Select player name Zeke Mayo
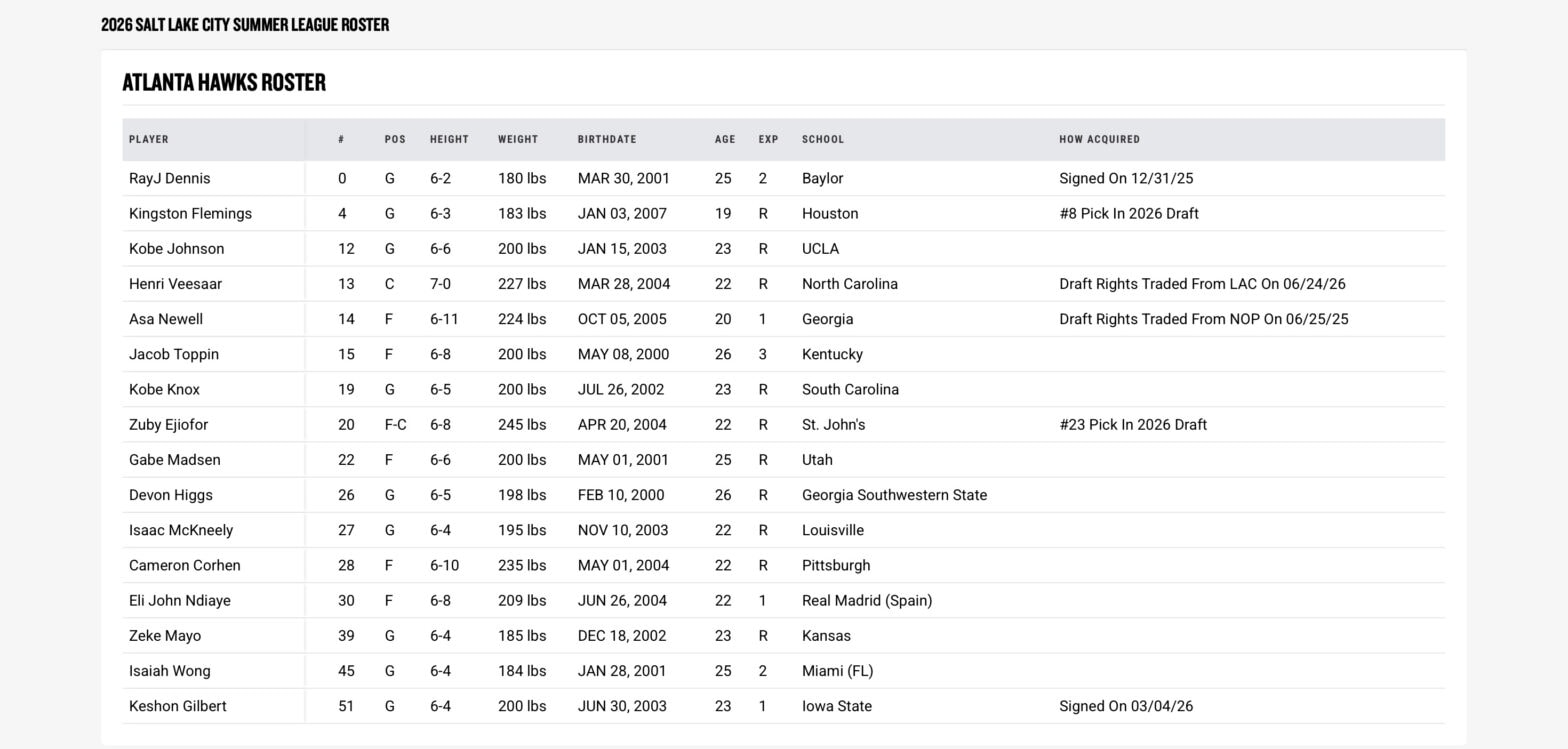 coord(165,635)
